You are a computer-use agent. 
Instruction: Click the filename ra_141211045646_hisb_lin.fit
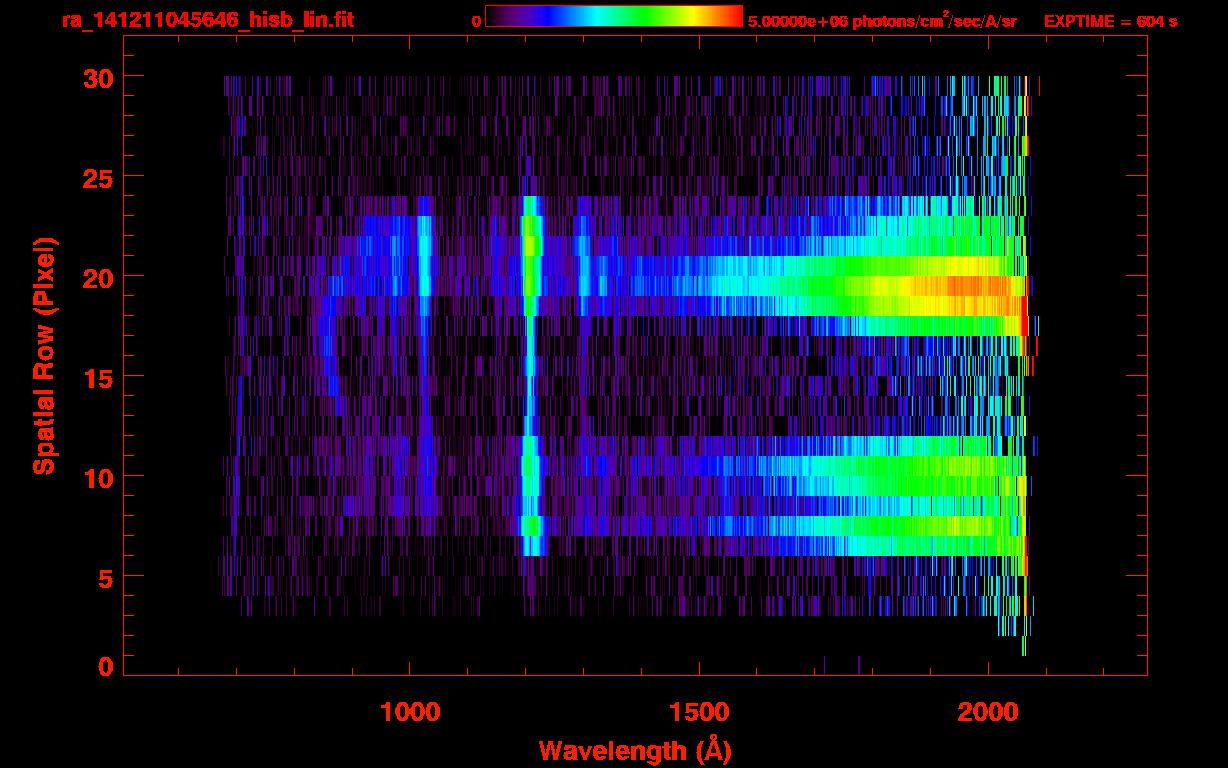[207, 20]
